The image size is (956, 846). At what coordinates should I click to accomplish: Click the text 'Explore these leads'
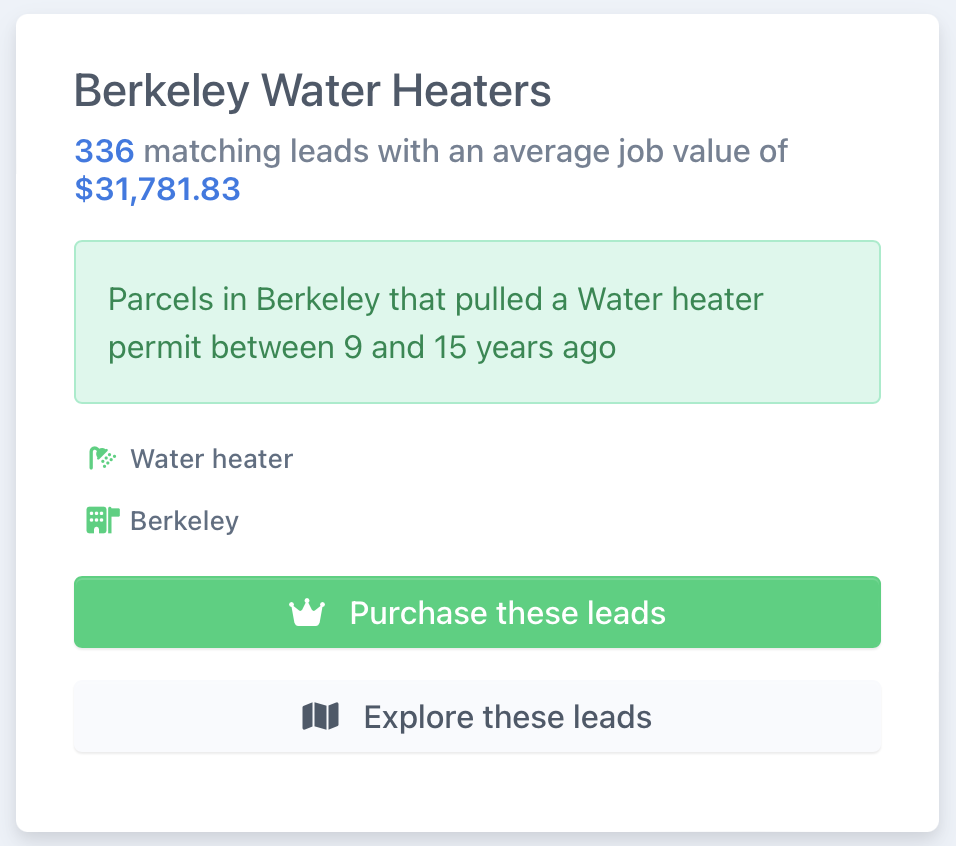(508, 717)
